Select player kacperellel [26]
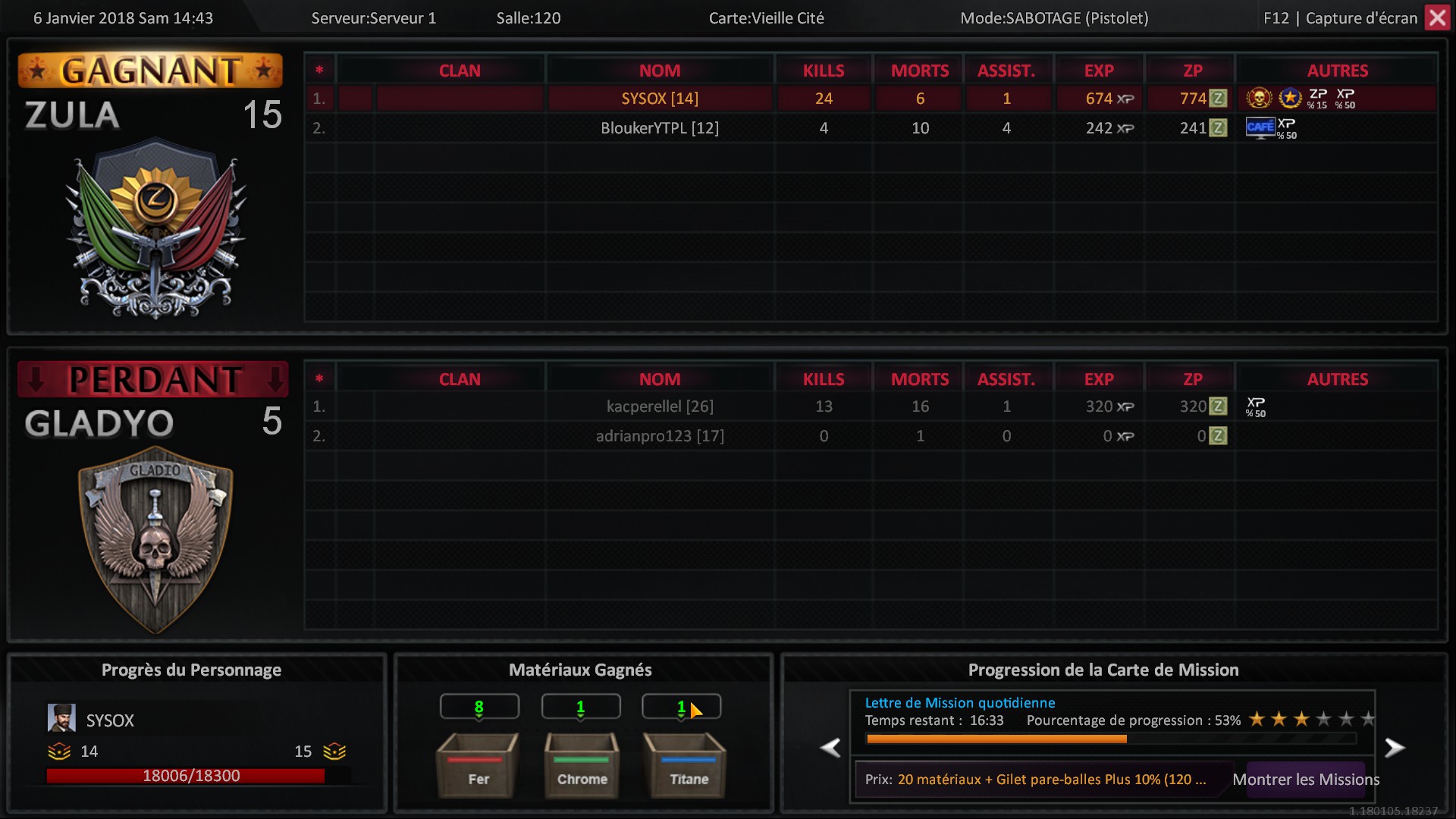This screenshot has height=819, width=1456. click(660, 406)
